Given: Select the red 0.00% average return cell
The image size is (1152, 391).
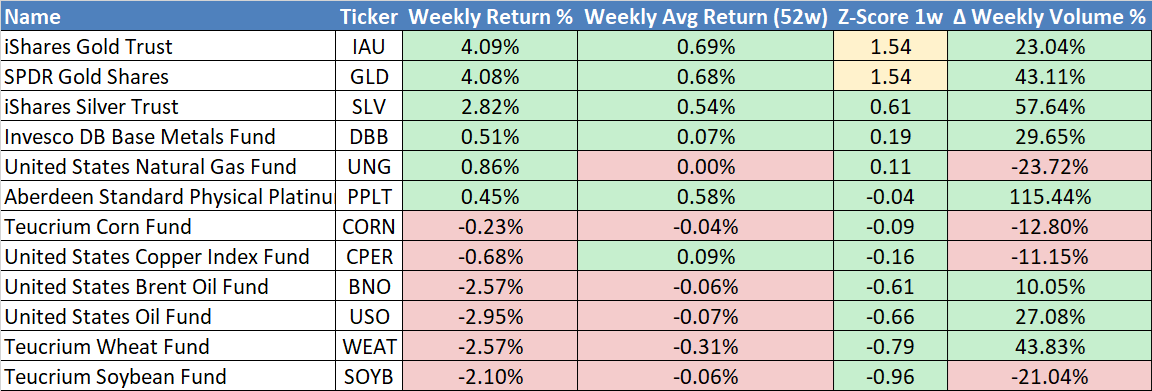Looking at the screenshot, I should 706,167.
